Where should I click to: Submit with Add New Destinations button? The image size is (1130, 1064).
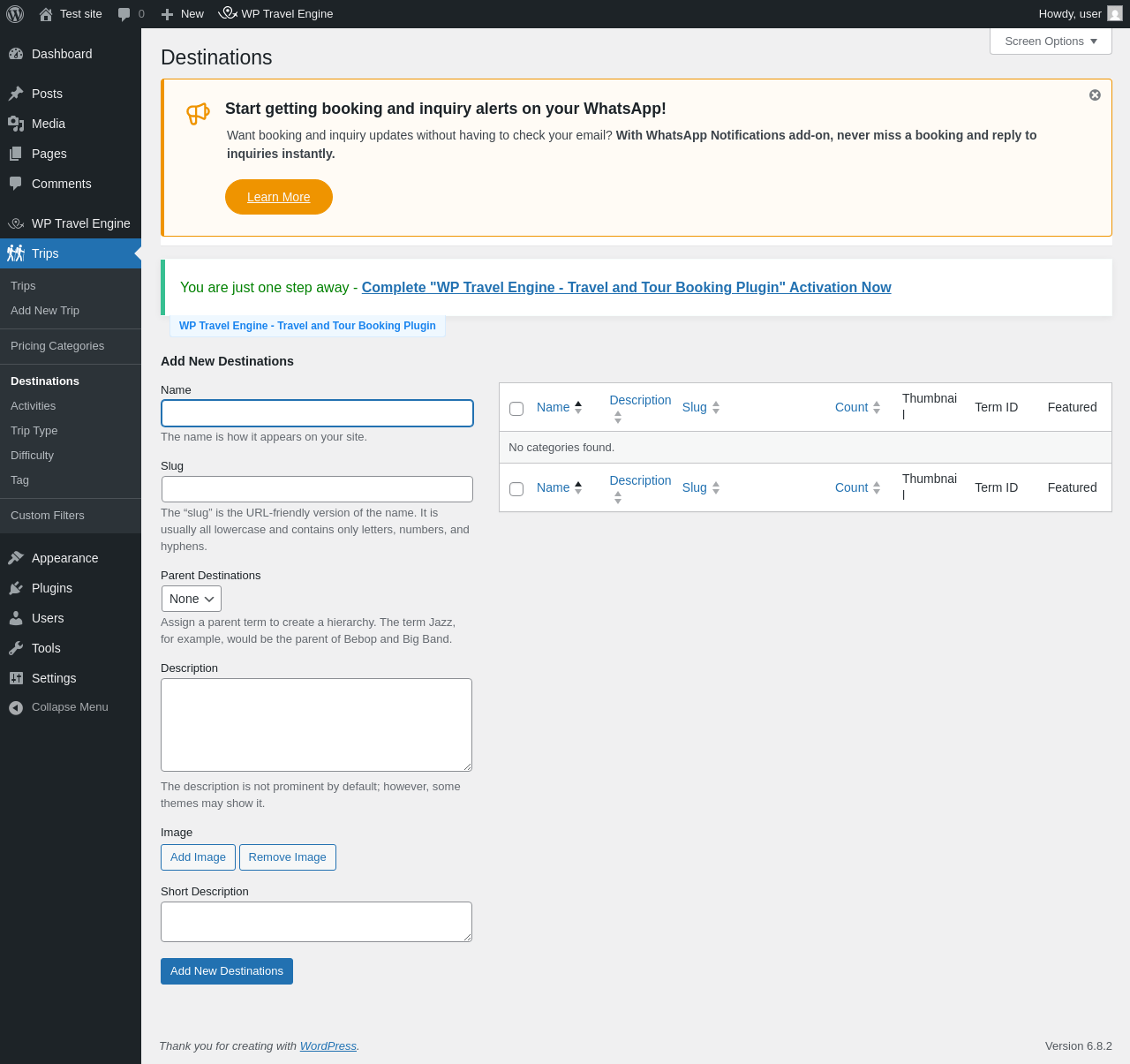227,971
